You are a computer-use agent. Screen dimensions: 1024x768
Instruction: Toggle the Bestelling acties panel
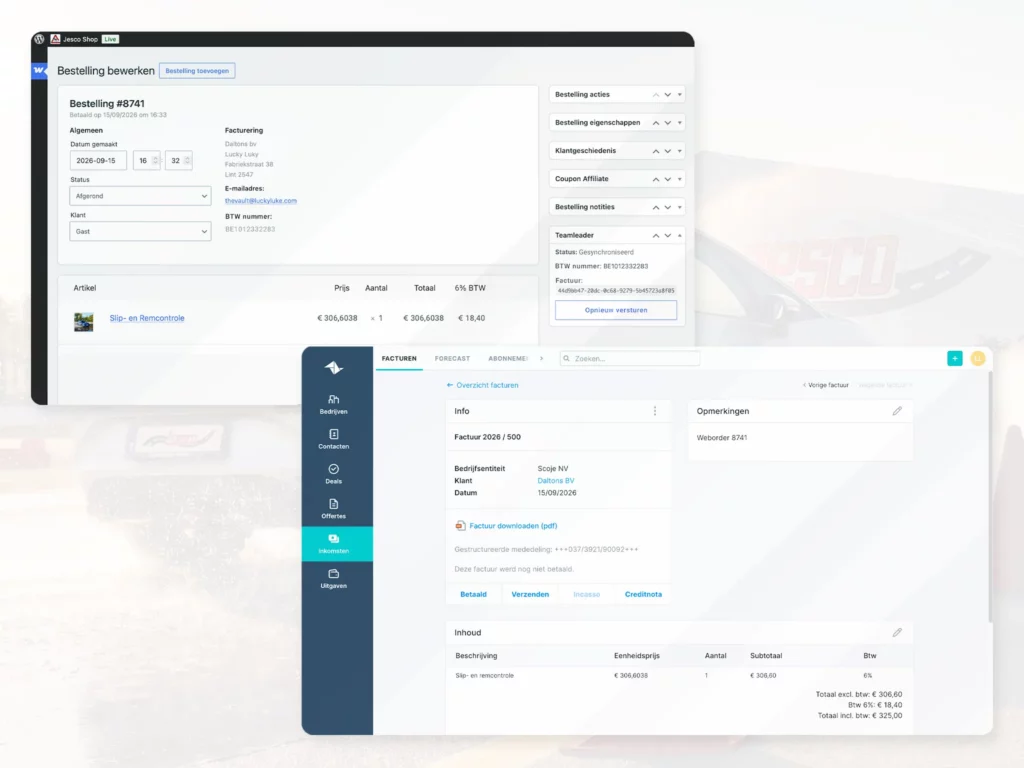[x=680, y=95]
